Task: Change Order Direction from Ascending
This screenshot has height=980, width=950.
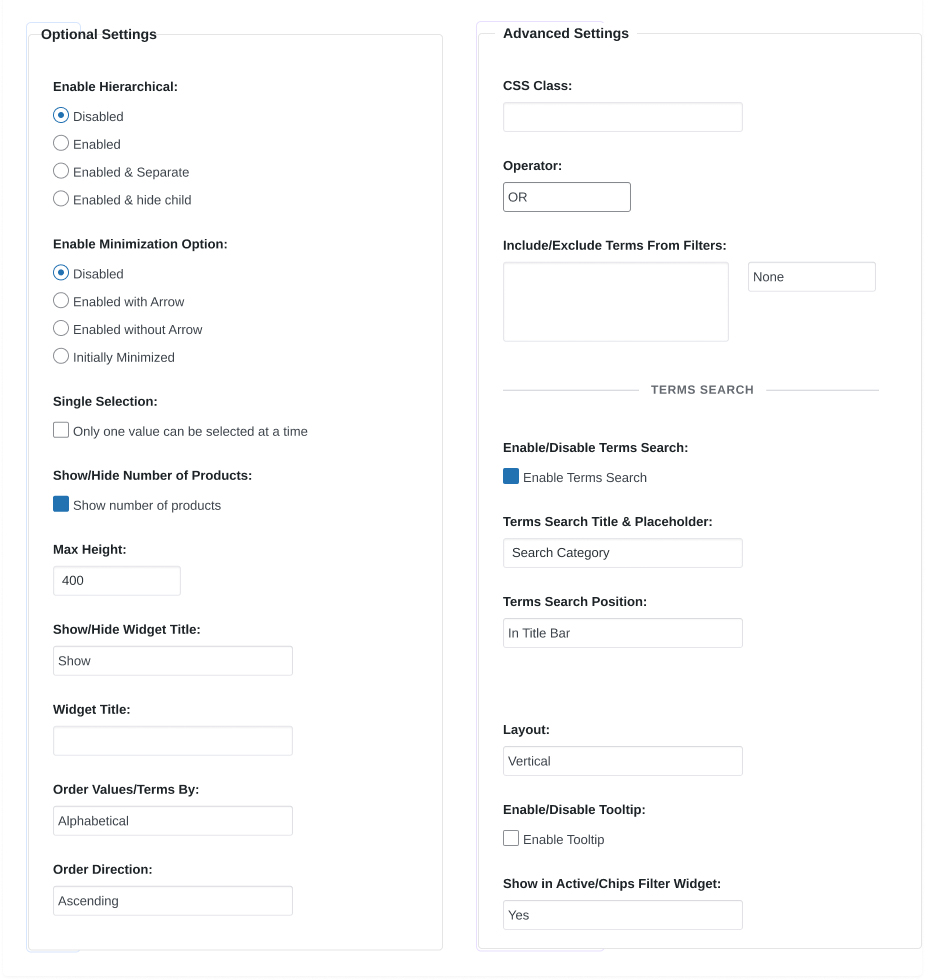Action: point(172,900)
